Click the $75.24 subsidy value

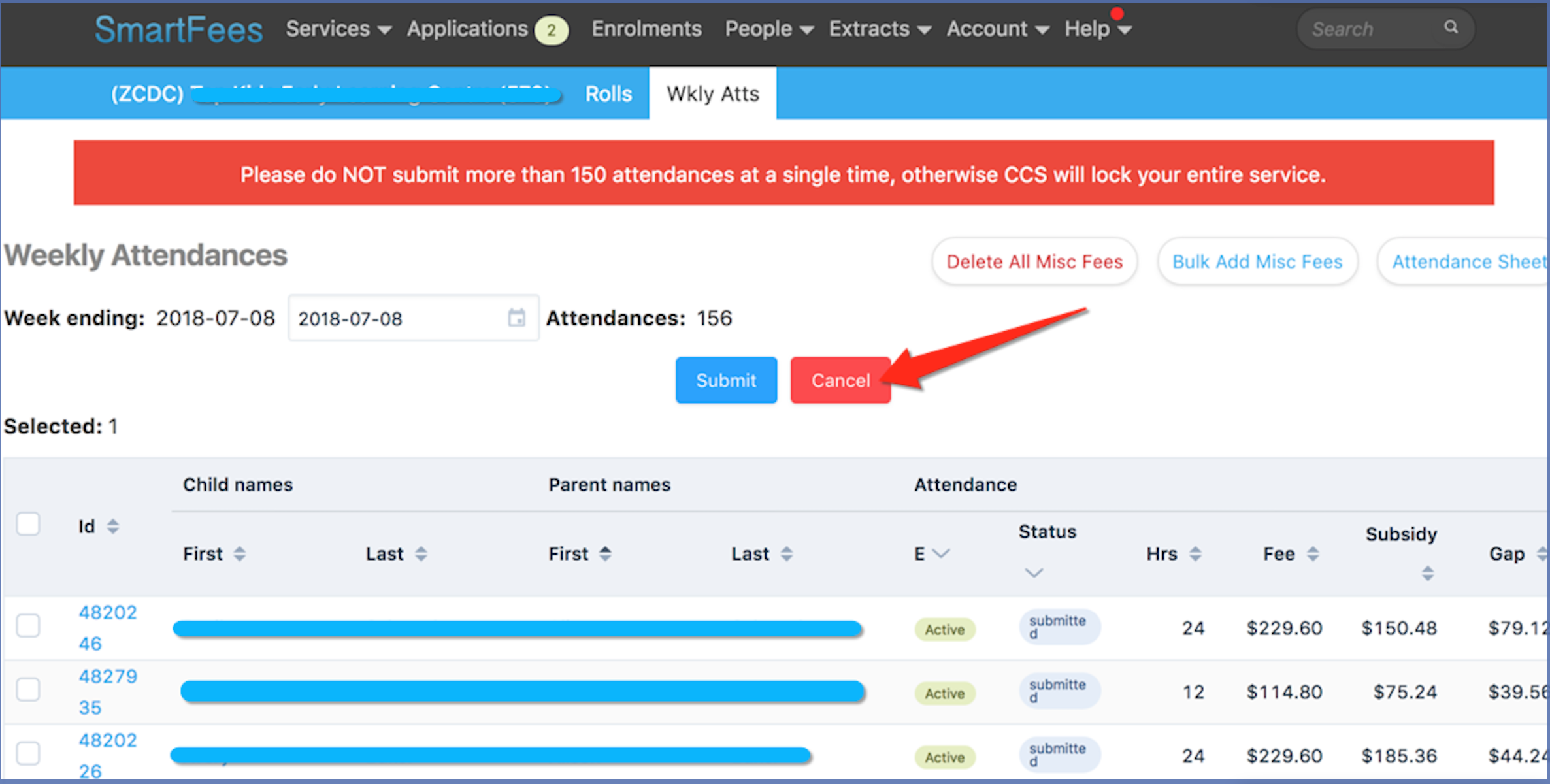[1405, 692]
